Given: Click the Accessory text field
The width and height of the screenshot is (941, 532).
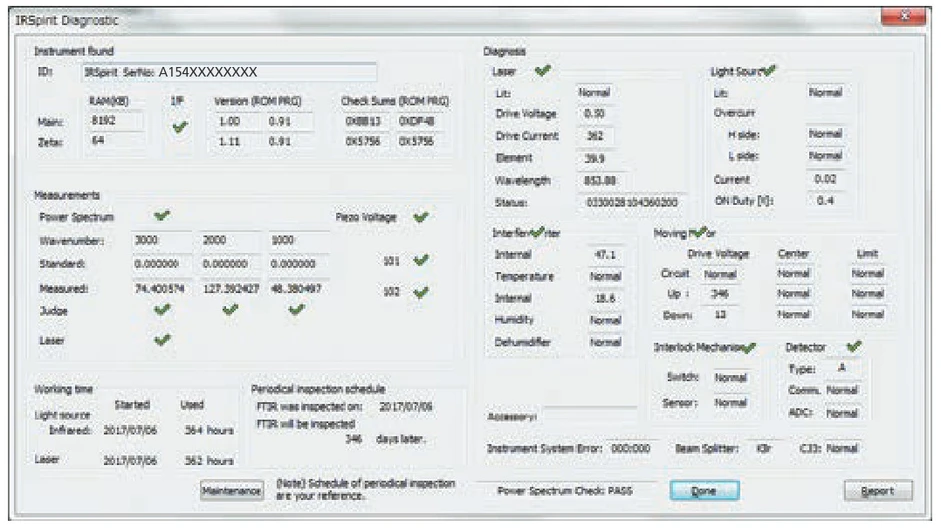Looking at the screenshot, I should pos(590,414).
